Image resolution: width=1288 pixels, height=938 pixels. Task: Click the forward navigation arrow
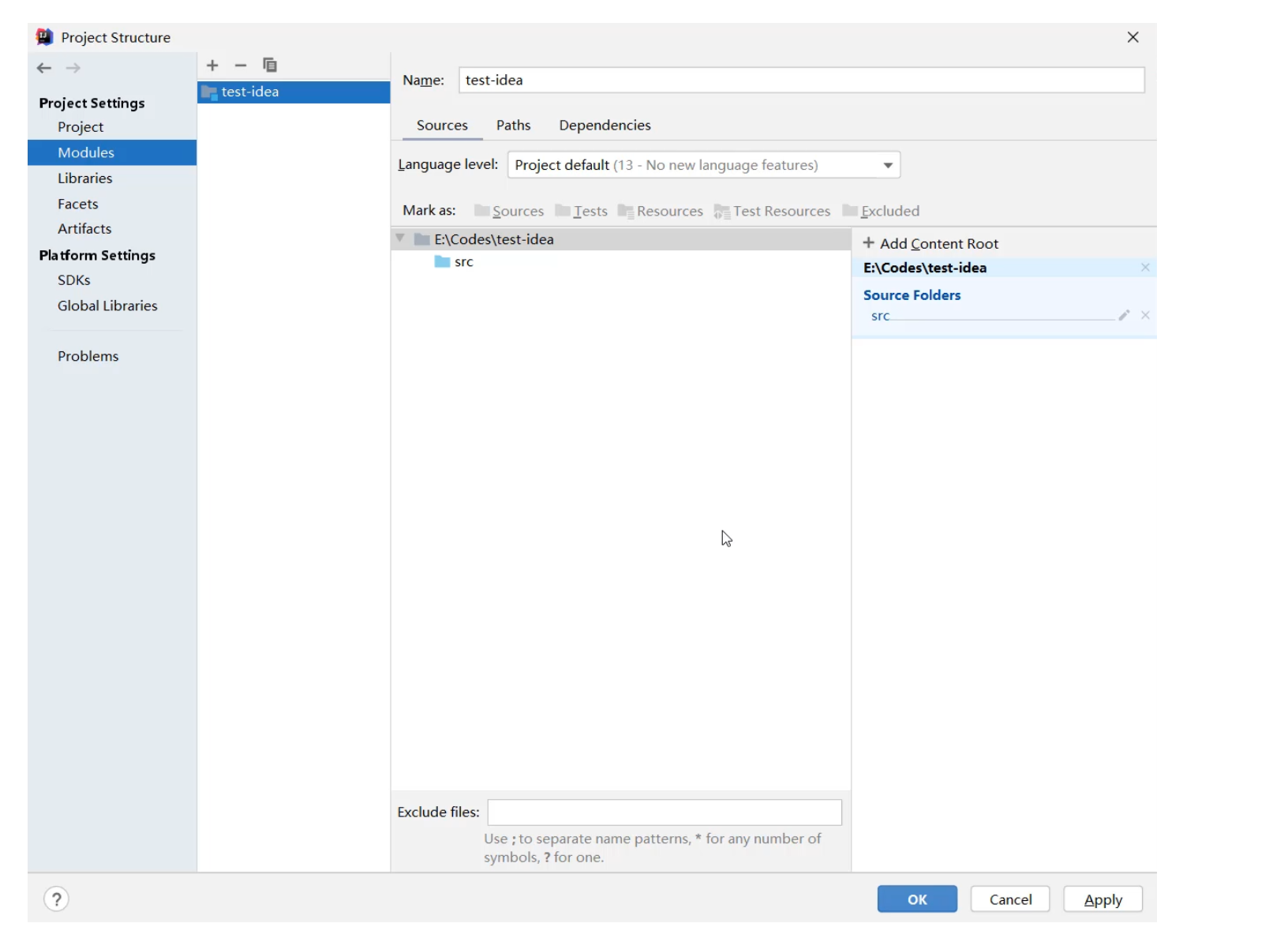pos(73,69)
